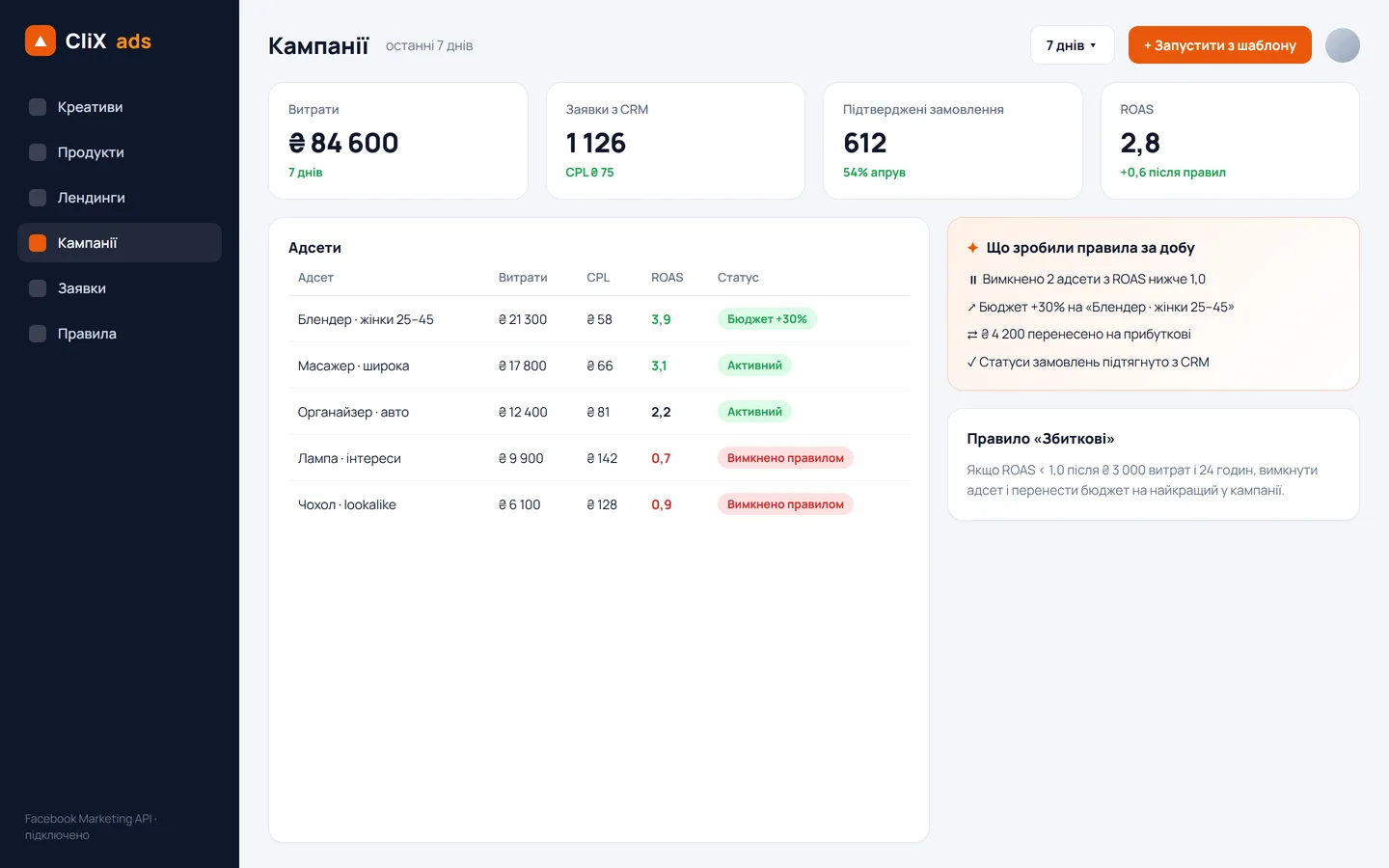Sort table by ROAS column header

pyautogui.click(x=667, y=278)
